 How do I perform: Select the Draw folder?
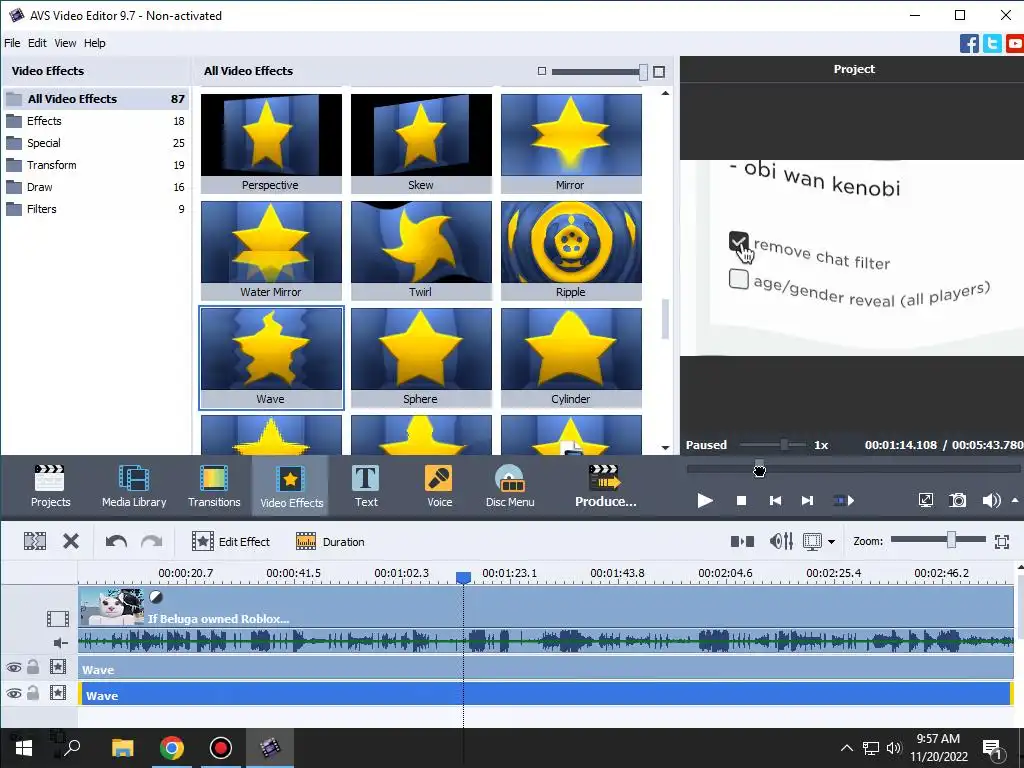point(96,187)
